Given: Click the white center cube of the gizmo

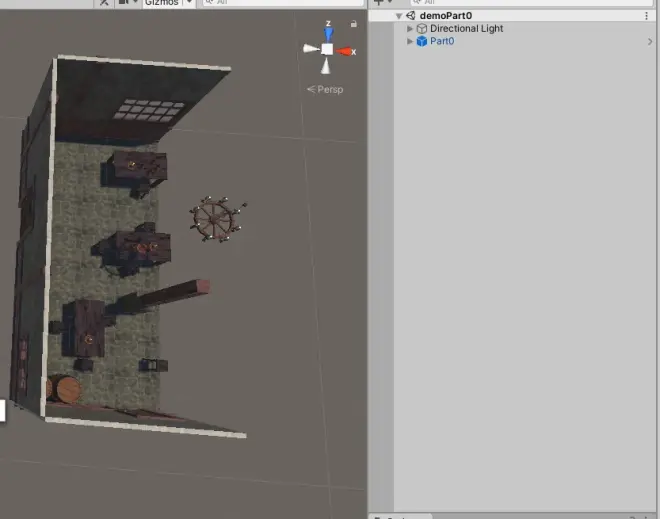Looking at the screenshot, I should pyautogui.click(x=327, y=49).
